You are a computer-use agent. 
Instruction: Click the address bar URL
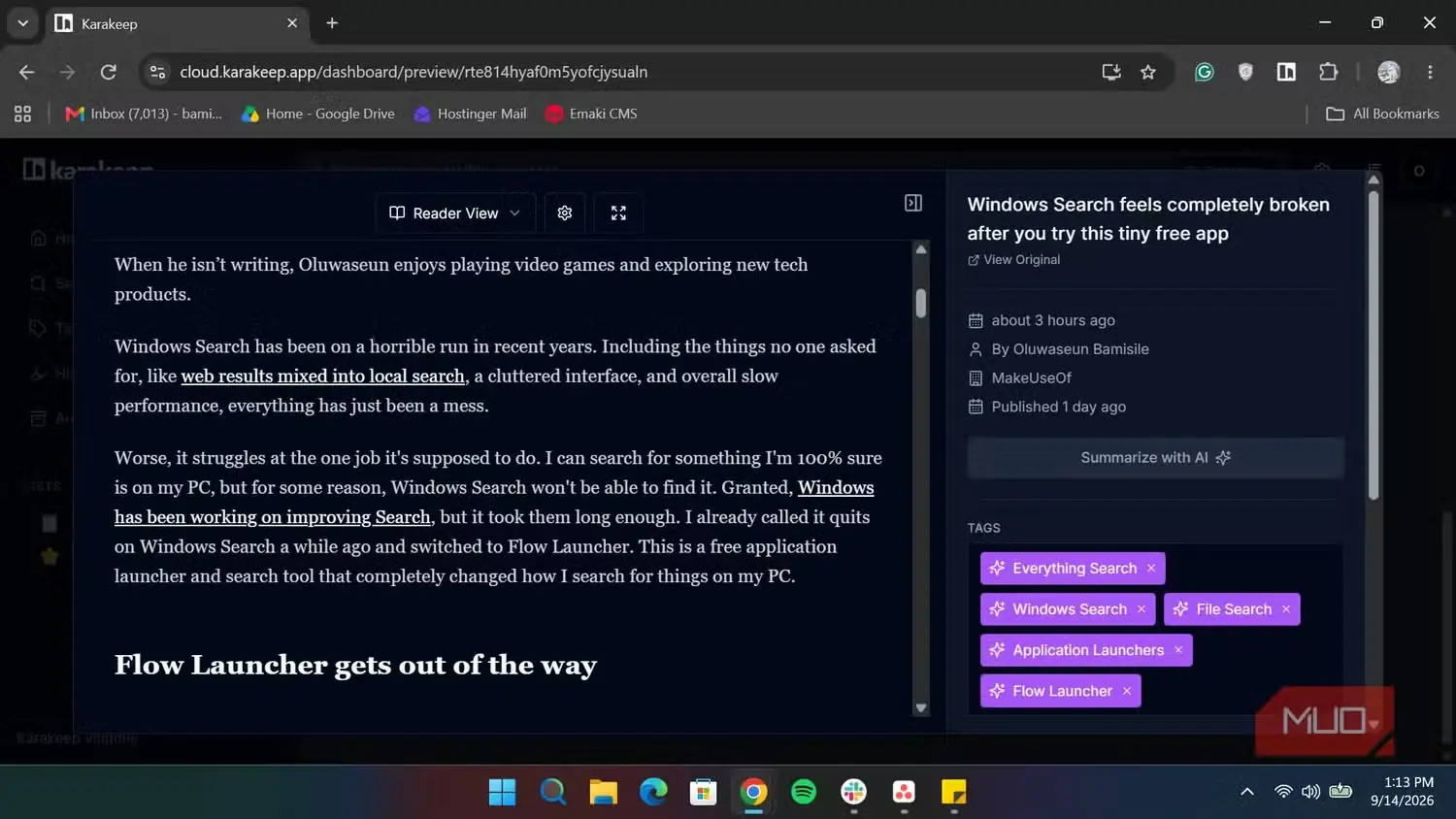414,72
